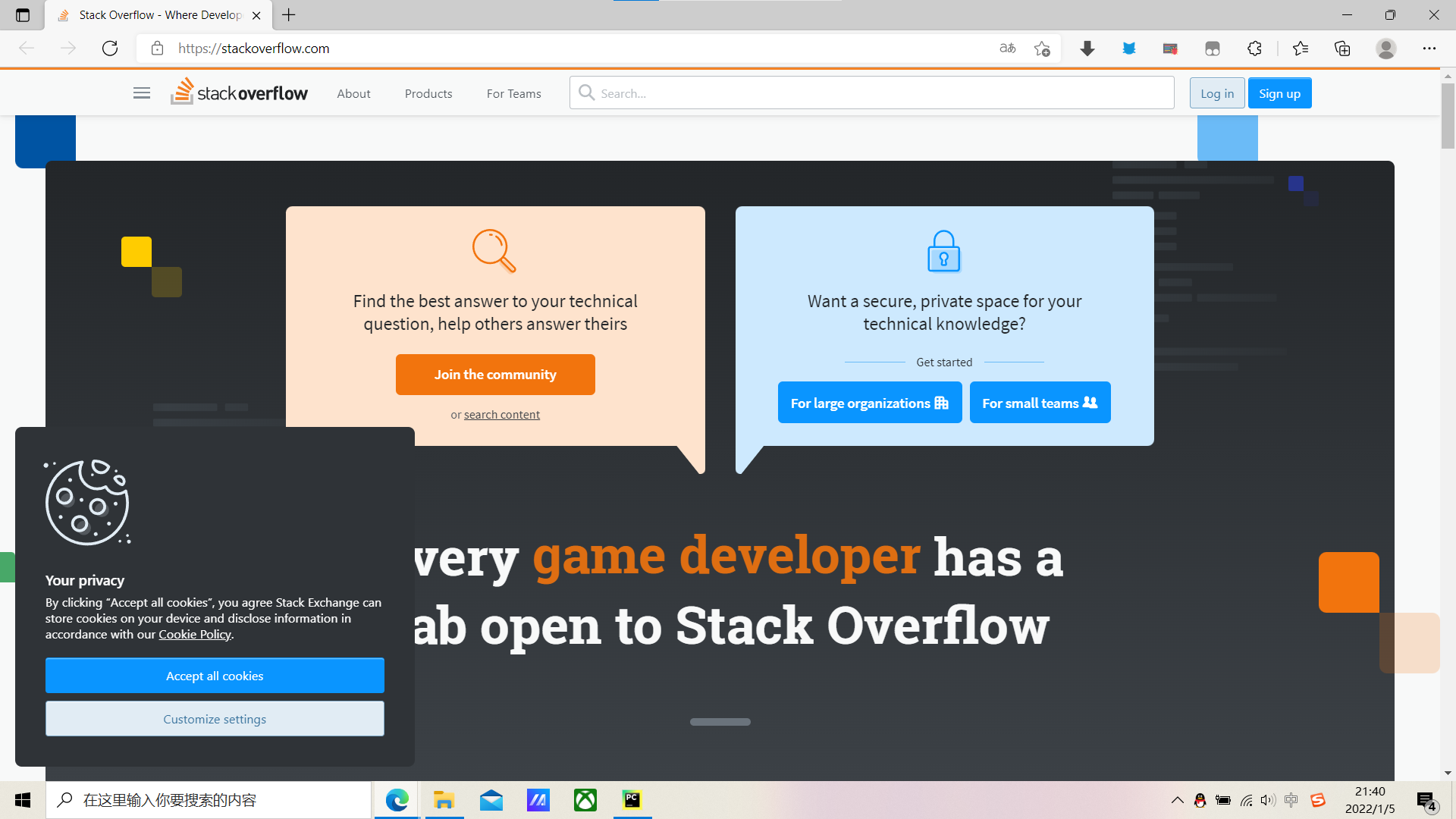Open PyCharm from taskbar
1456x819 pixels.
coord(632,800)
